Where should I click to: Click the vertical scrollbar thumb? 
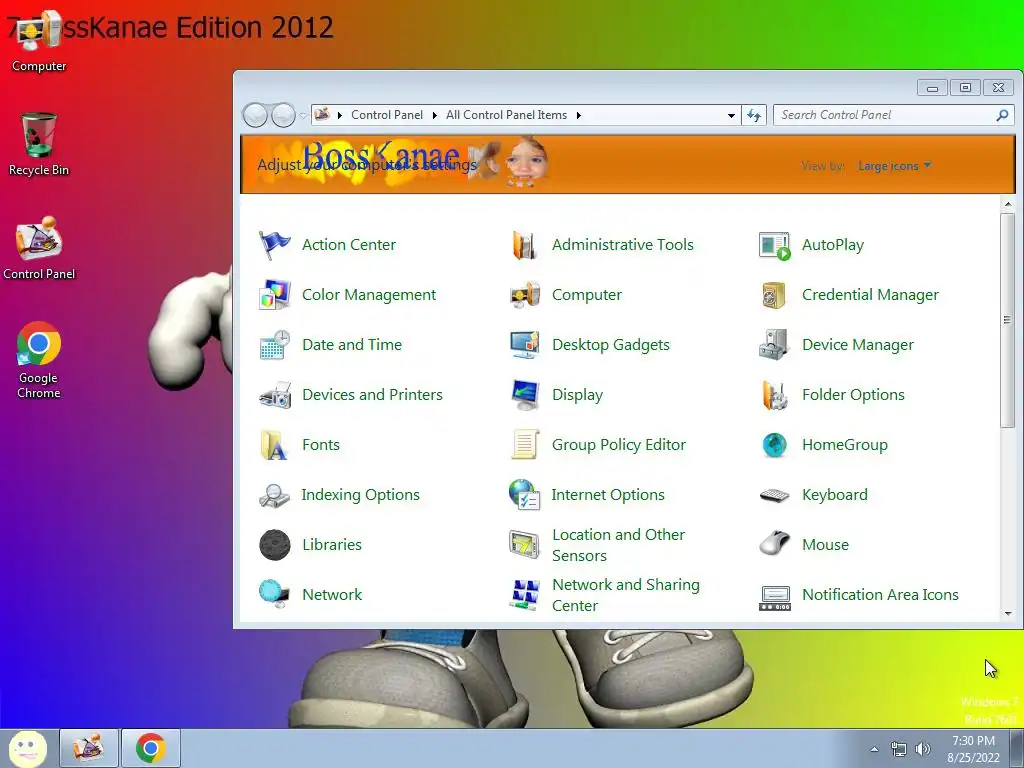coord(1008,320)
